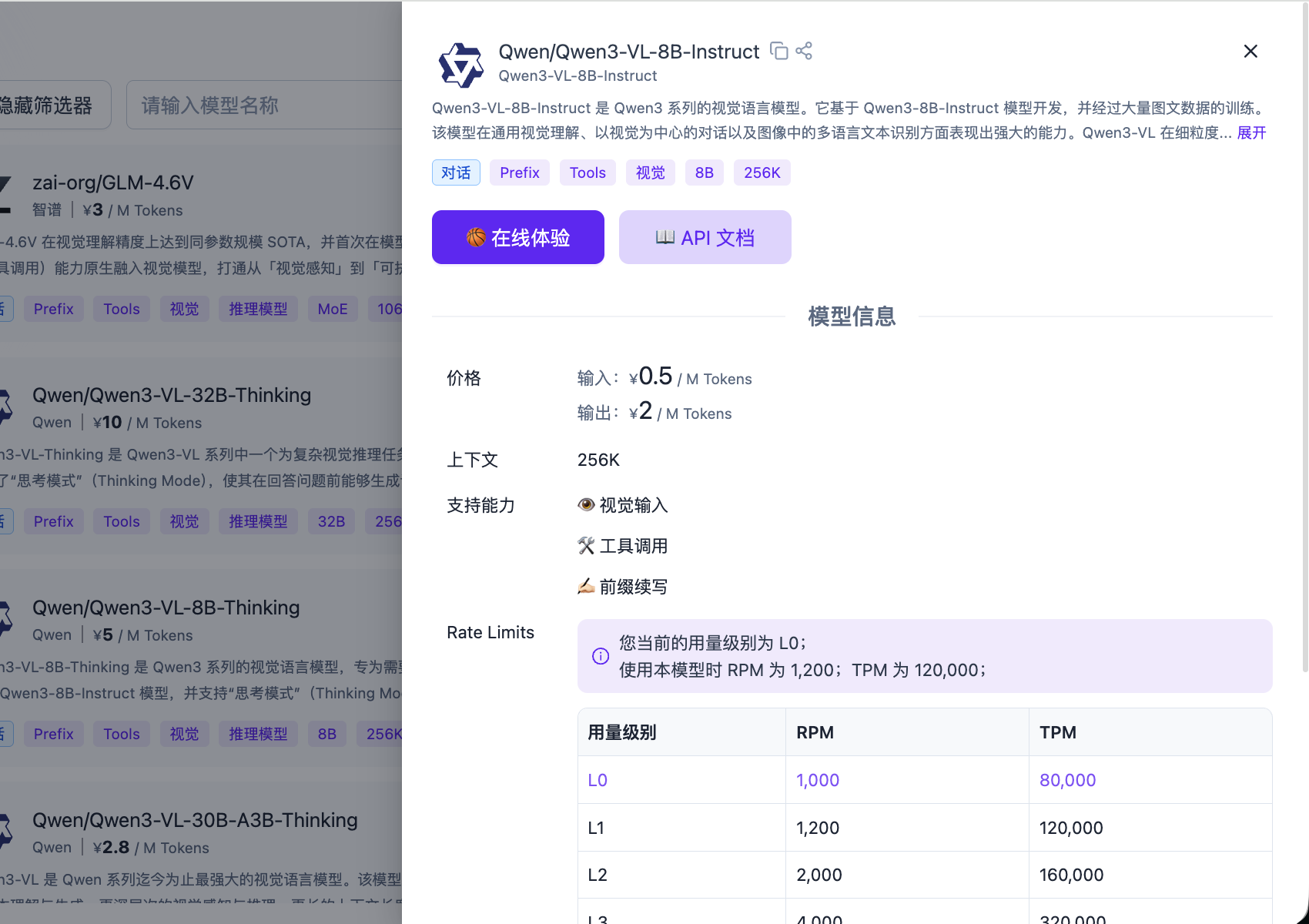Click the share icon beside model title
The height and width of the screenshot is (924, 1309).
click(804, 51)
